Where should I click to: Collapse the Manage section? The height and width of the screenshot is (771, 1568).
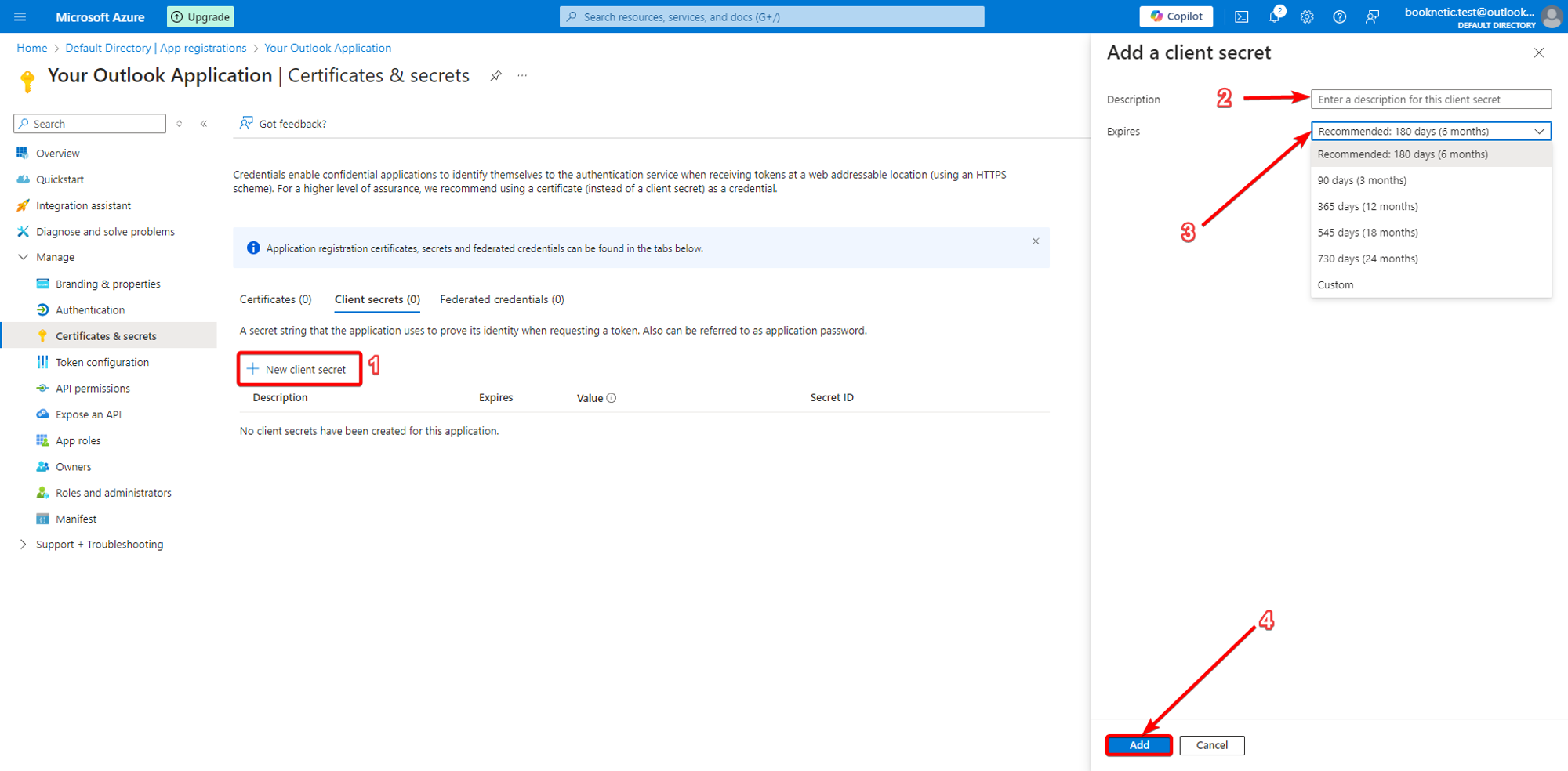click(23, 257)
